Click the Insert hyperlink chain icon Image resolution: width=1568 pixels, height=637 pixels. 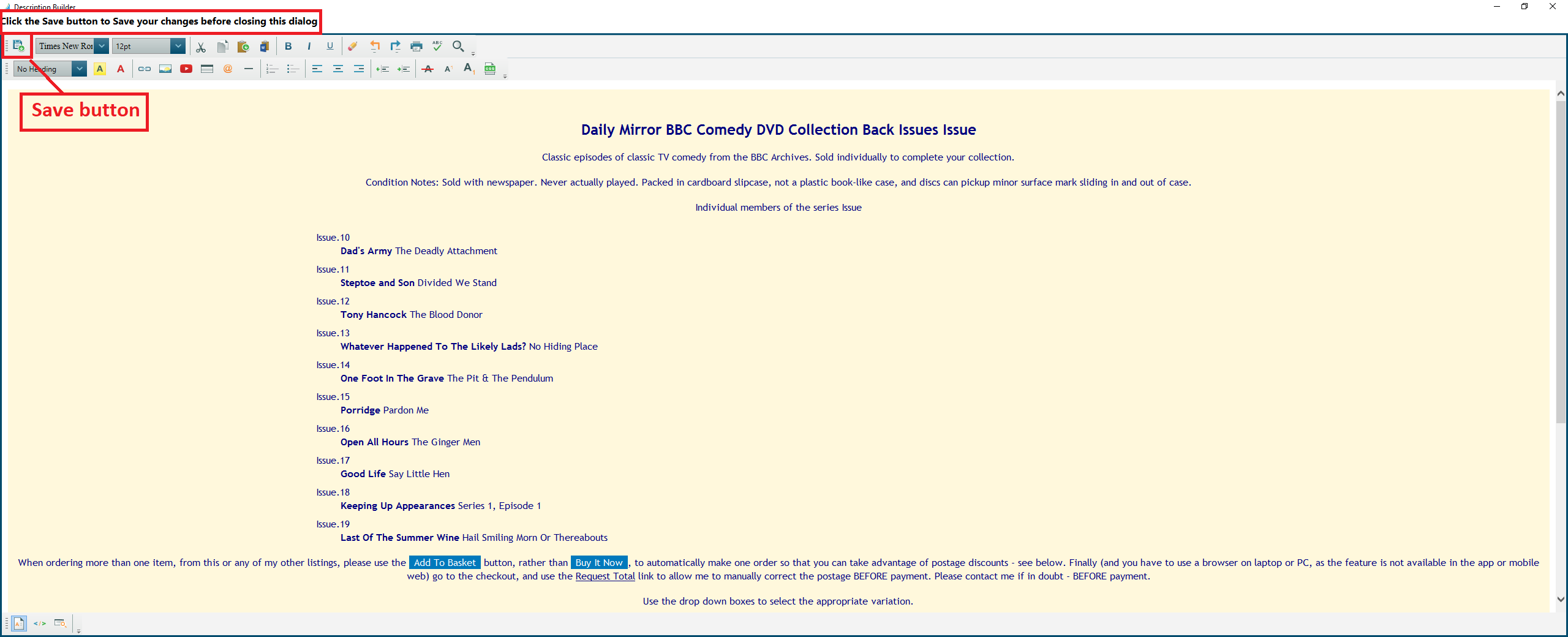pyautogui.click(x=145, y=69)
